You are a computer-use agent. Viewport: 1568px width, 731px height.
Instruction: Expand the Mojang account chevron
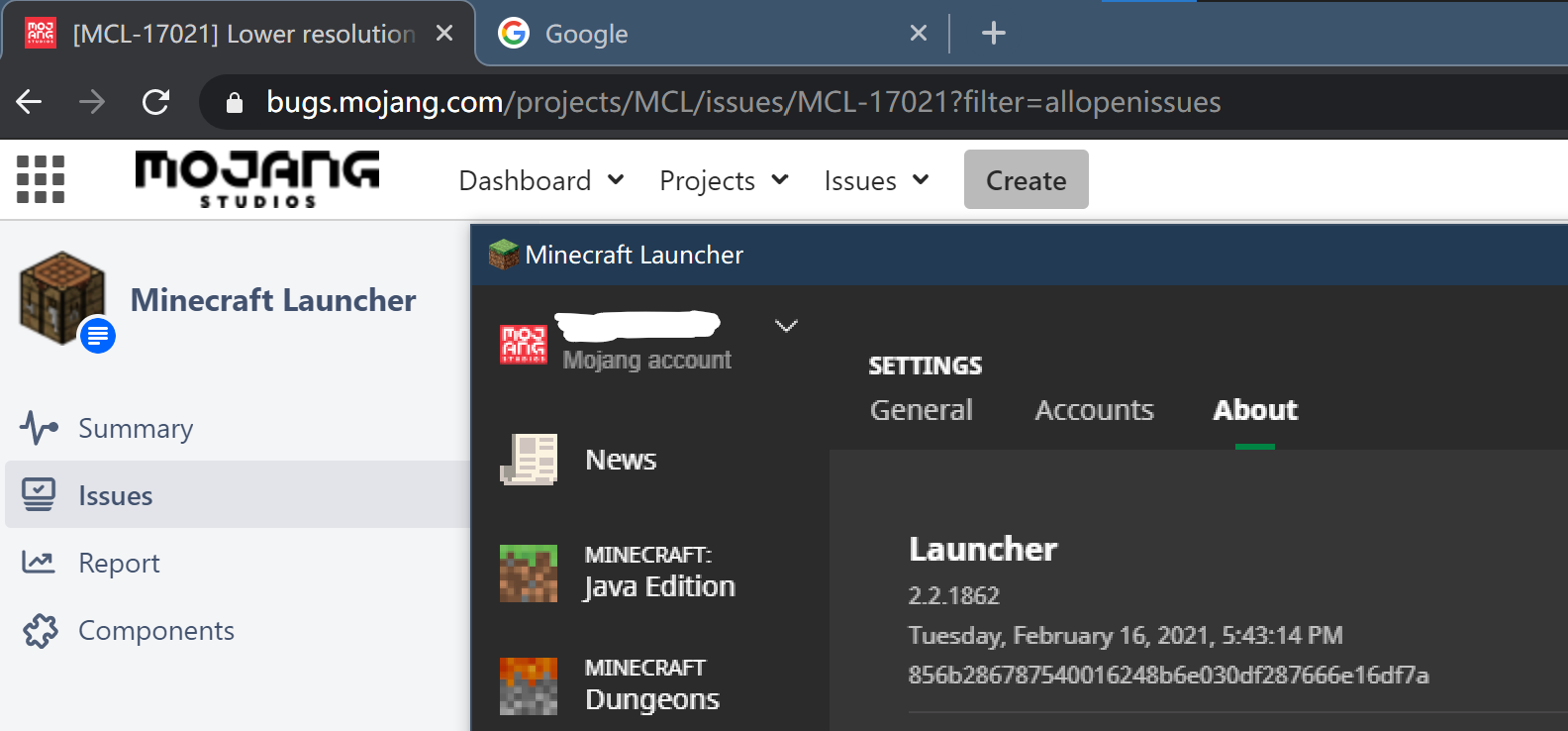[x=786, y=326]
